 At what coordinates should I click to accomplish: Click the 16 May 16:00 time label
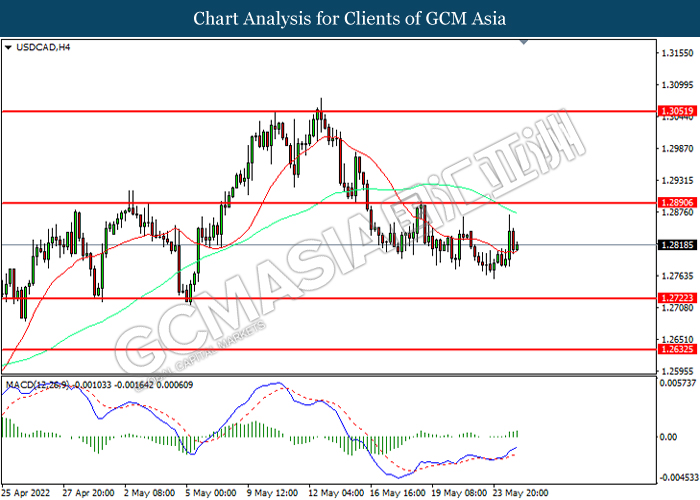[398, 493]
